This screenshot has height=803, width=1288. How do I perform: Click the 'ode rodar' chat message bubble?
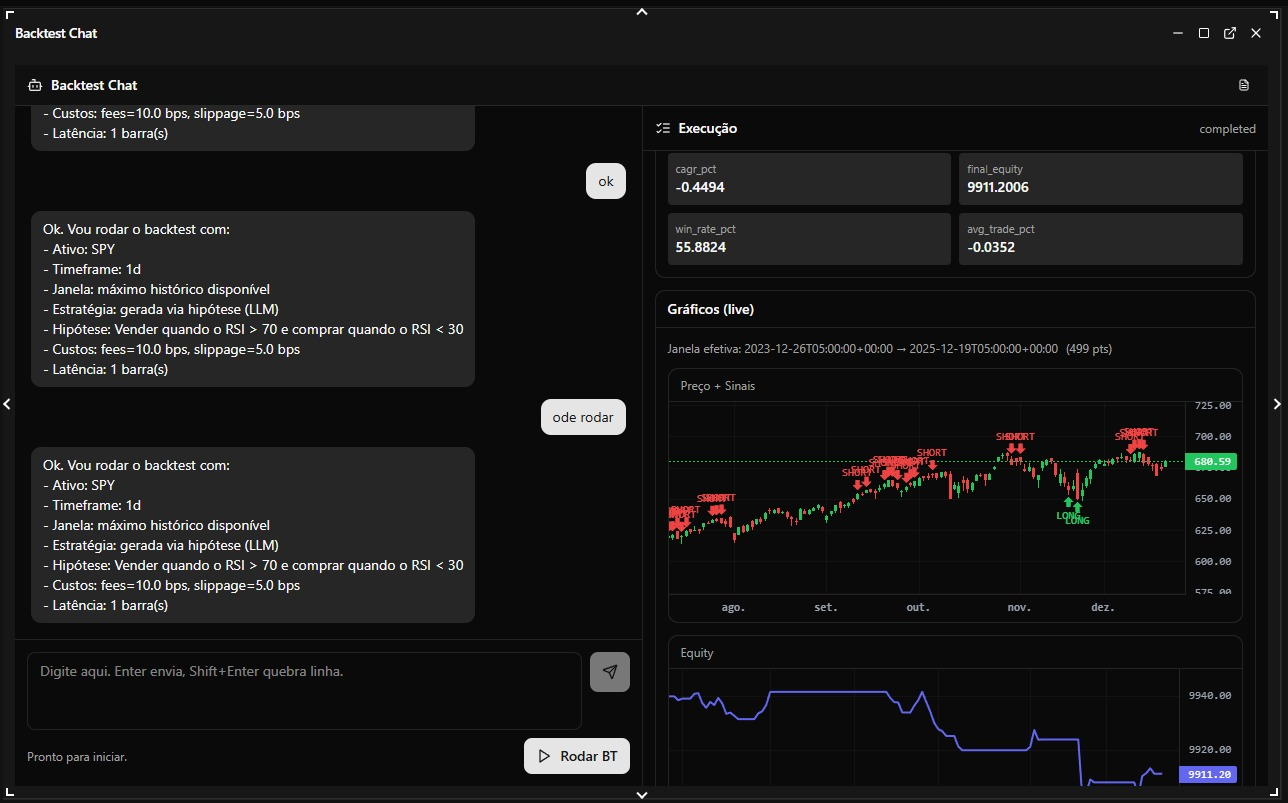[583, 417]
